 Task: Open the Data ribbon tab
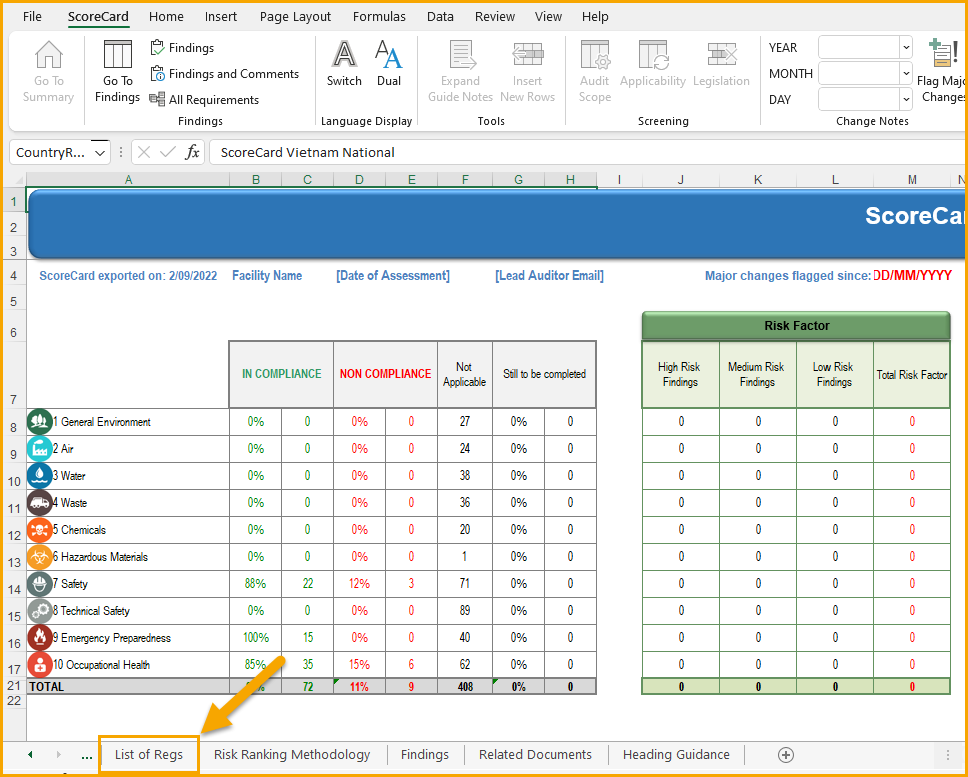click(x=440, y=17)
